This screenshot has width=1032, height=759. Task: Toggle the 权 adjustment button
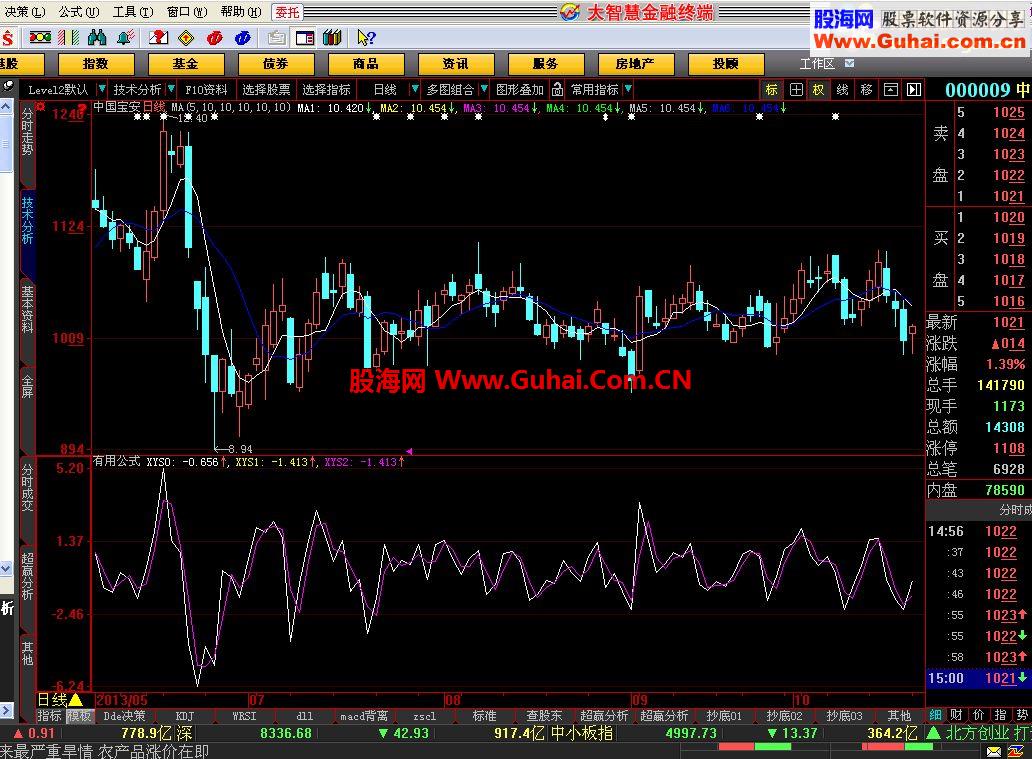tap(818, 90)
